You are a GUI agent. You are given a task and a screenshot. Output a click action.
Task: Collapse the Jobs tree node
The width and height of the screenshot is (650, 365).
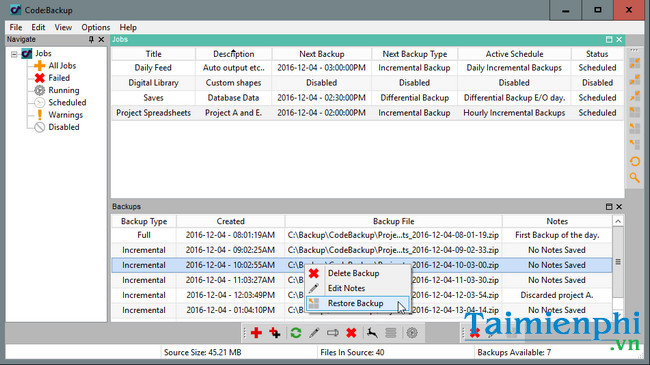coord(14,54)
